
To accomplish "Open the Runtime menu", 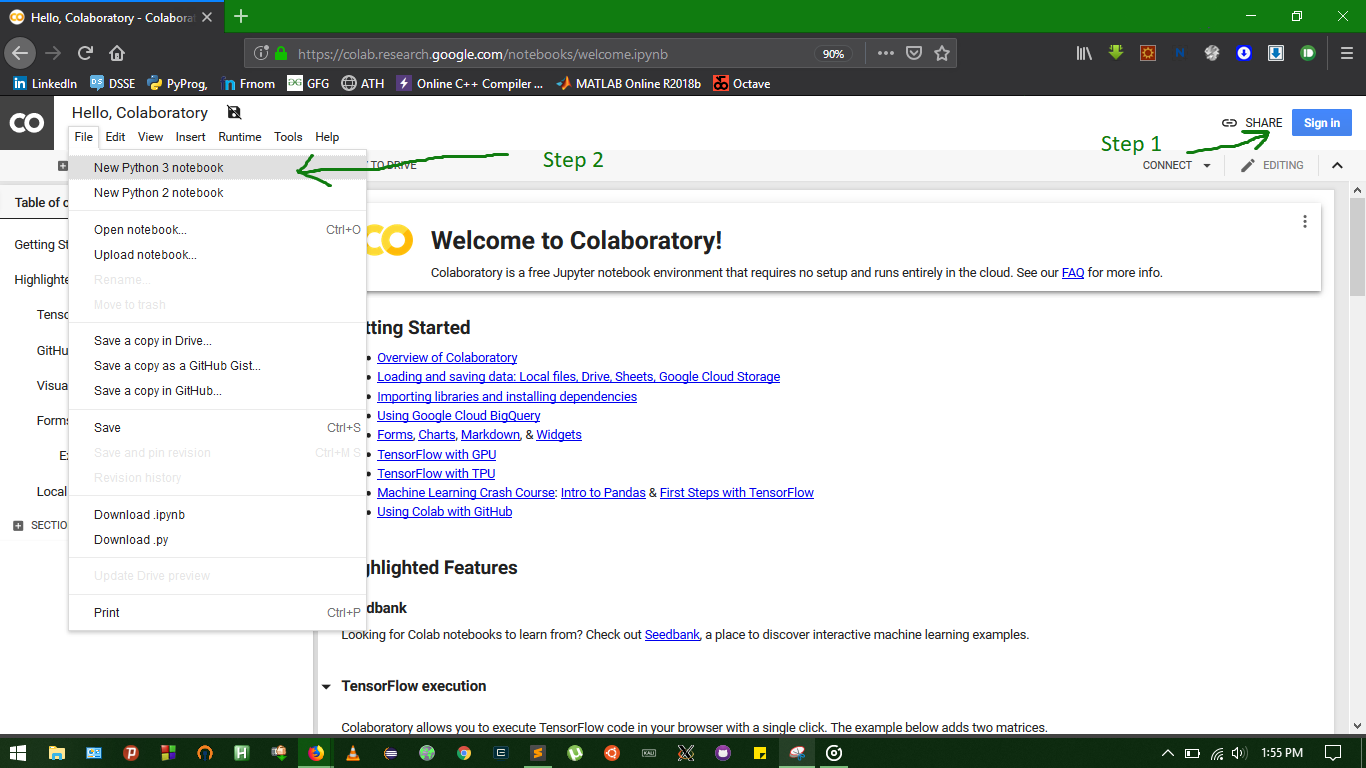I will point(240,137).
